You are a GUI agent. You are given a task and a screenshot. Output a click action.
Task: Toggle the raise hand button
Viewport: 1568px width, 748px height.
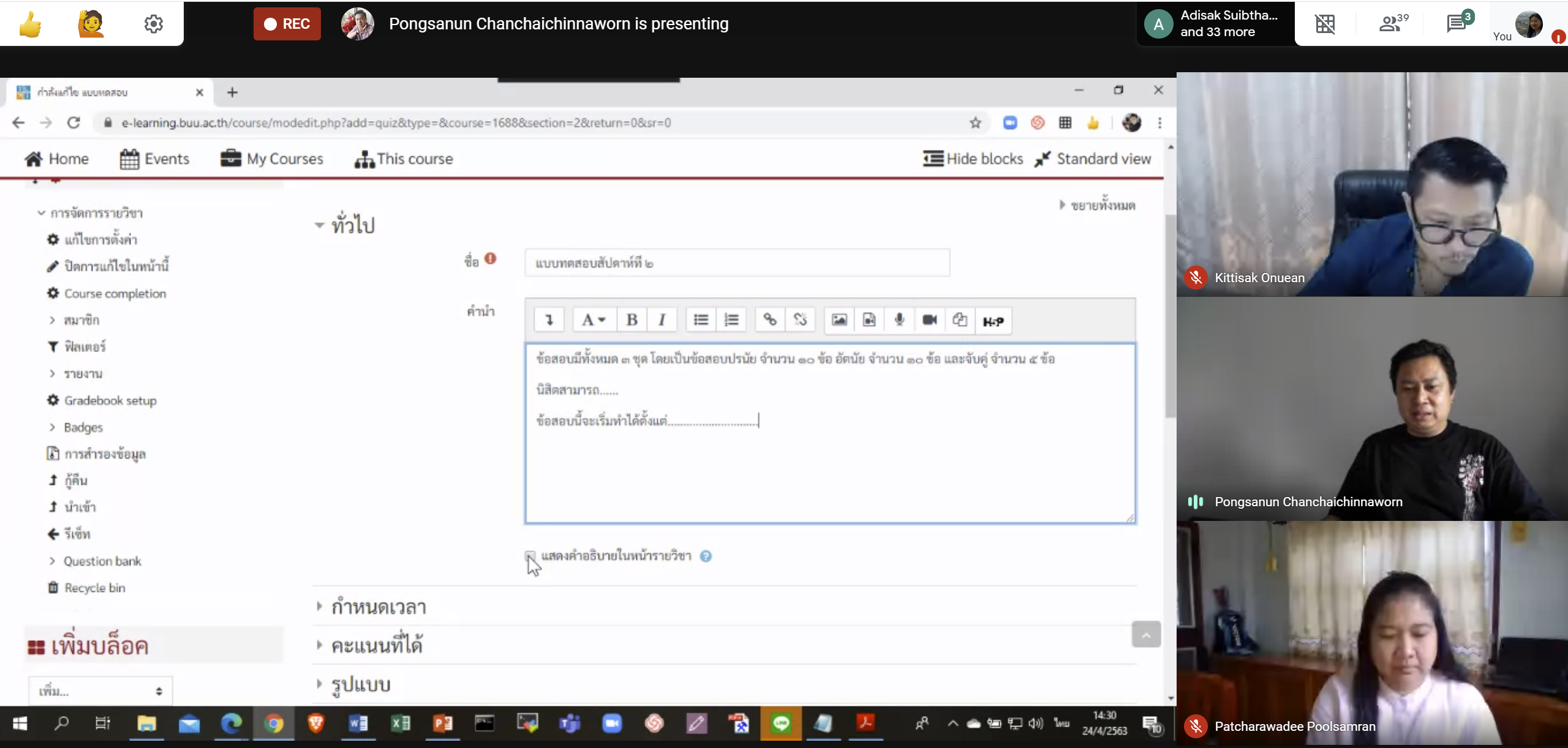point(91,24)
